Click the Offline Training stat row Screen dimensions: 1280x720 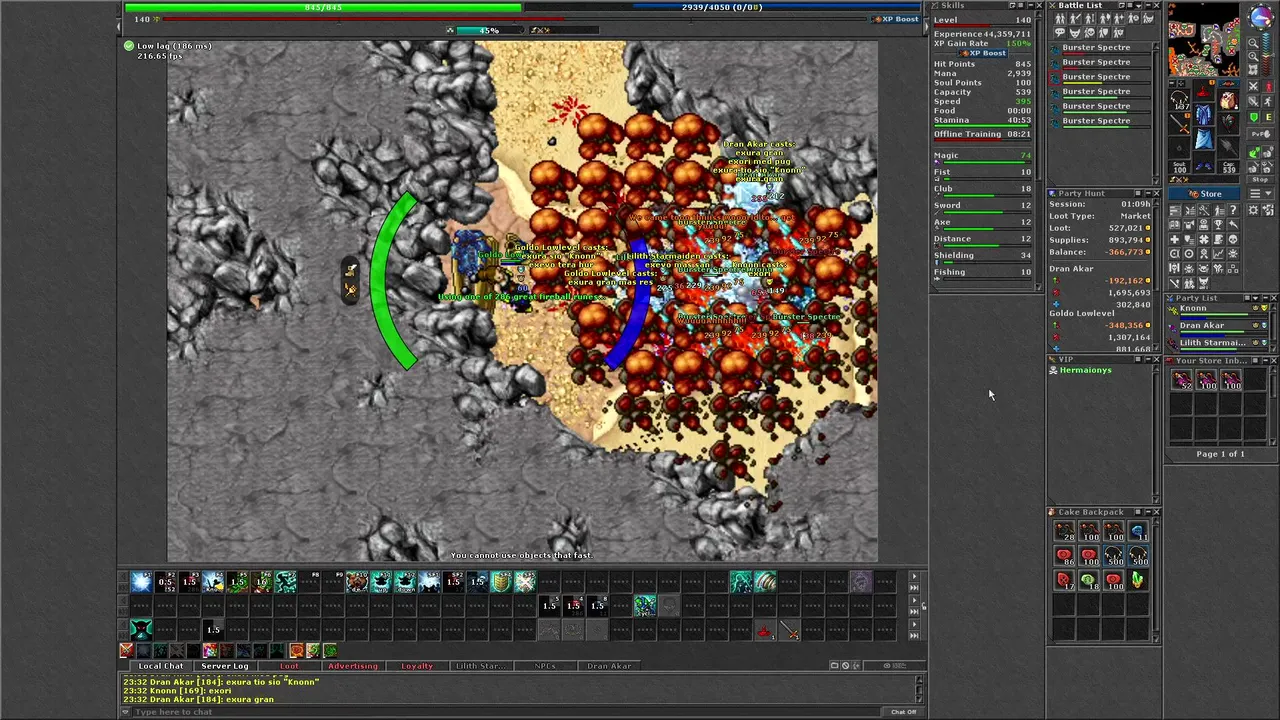pyautogui.click(x=982, y=134)
